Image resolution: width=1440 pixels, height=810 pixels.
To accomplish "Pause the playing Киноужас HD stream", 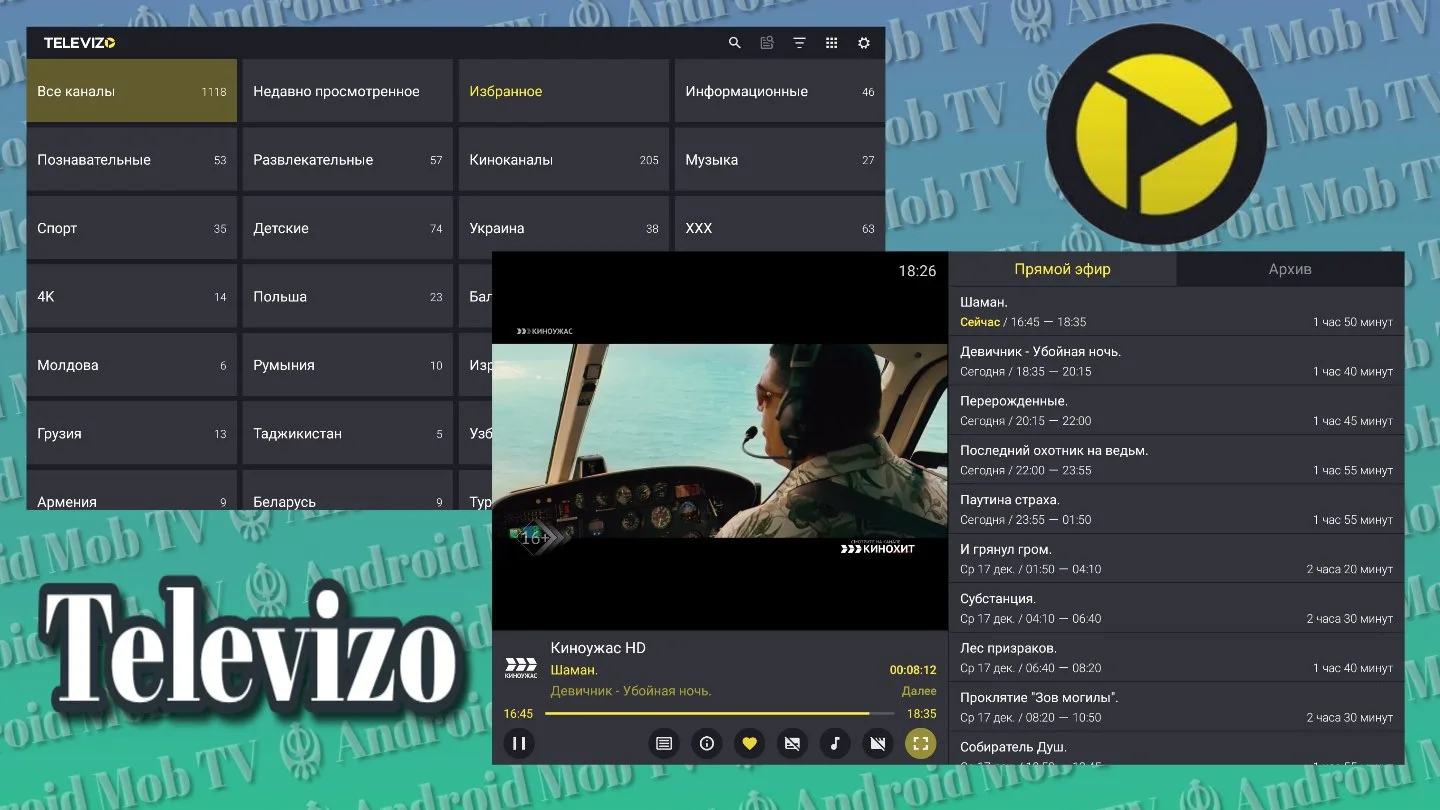I will click(519, 743).
